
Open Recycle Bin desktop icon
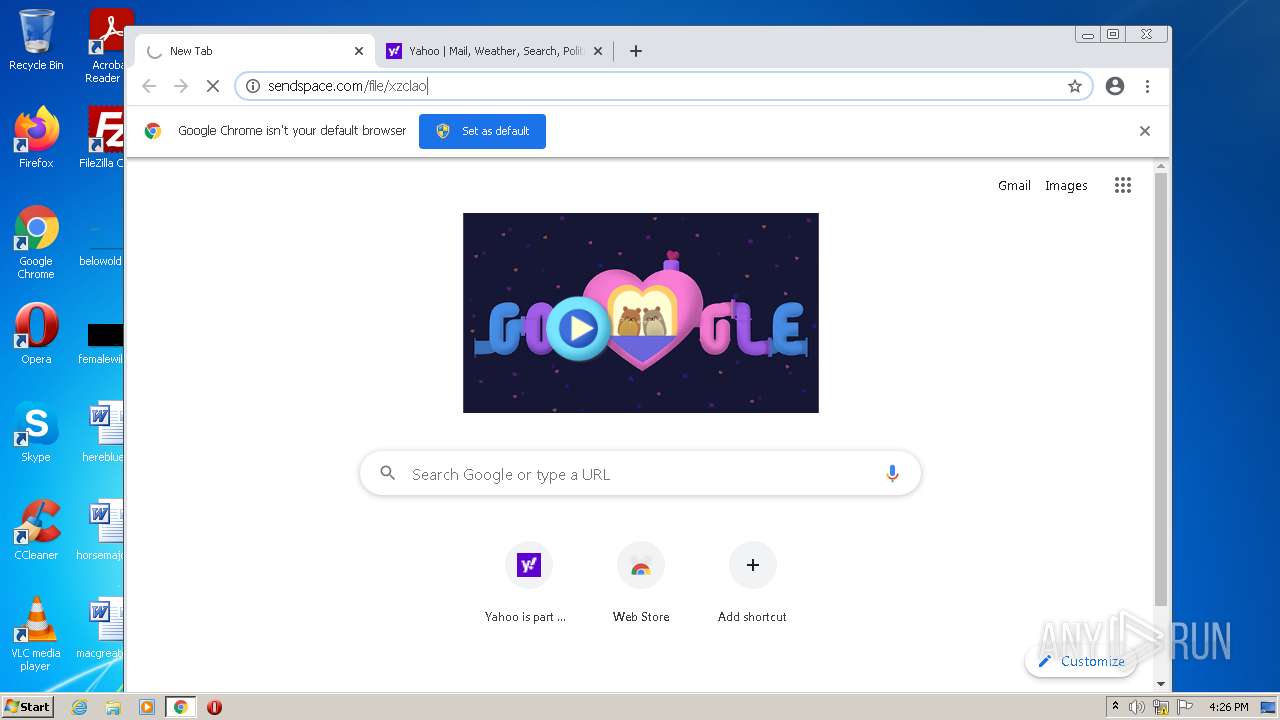click(36, 40)
